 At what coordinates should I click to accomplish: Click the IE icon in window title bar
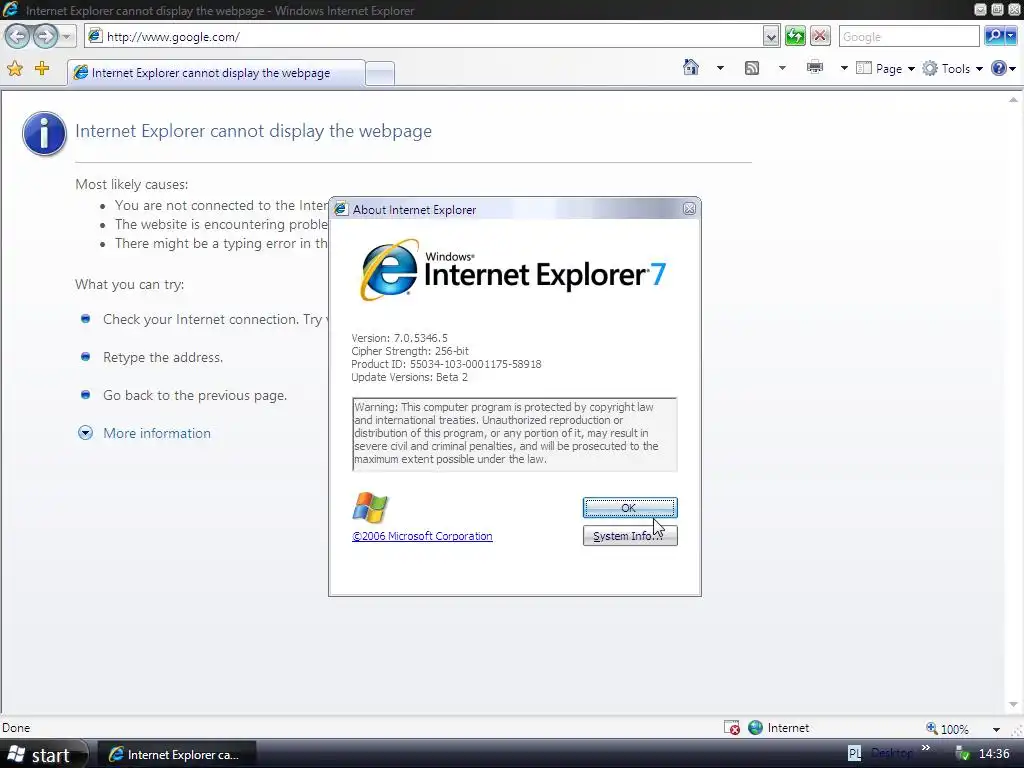10,10
